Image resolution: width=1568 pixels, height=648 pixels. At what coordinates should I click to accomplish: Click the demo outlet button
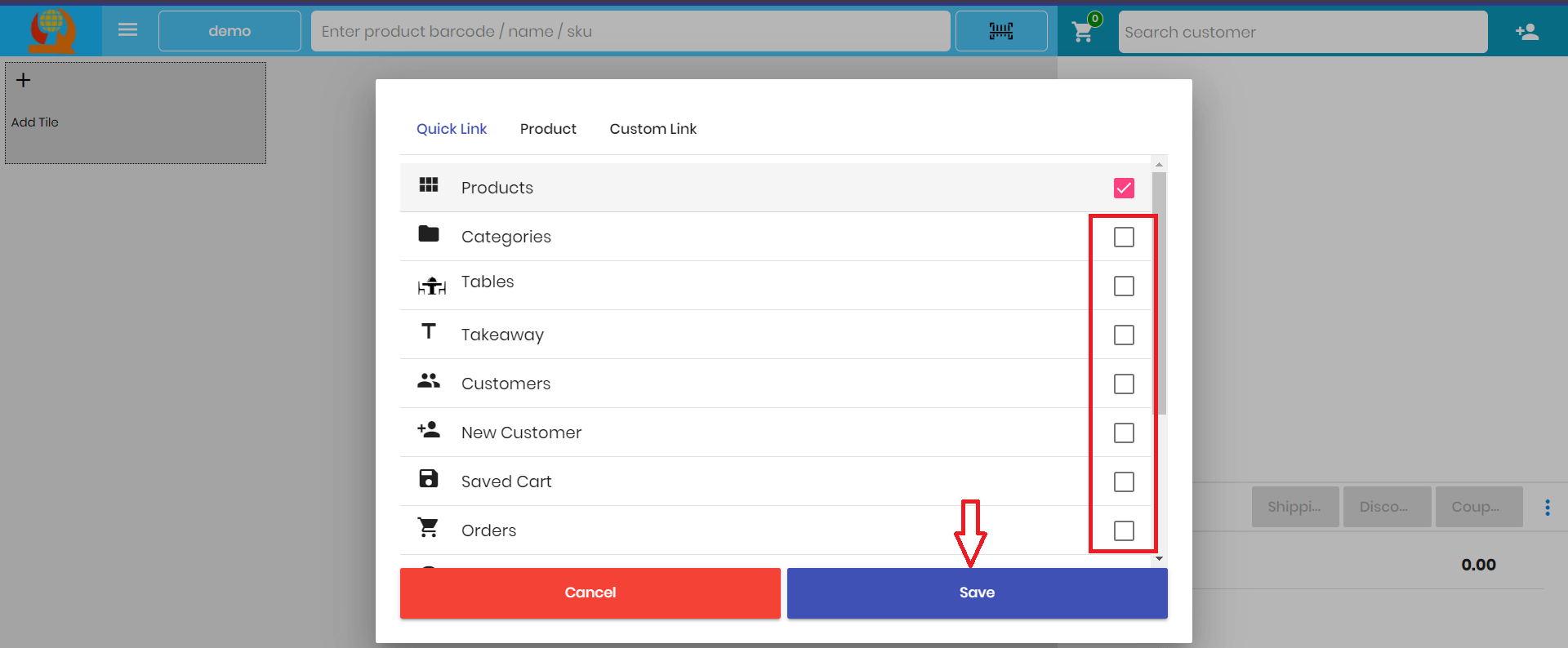[229, 31]
